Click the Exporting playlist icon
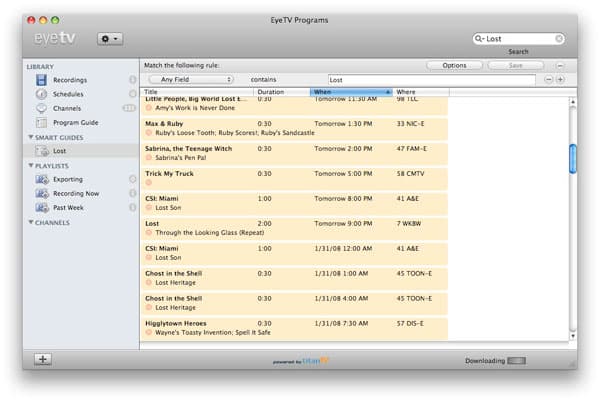 pos(42,179)
